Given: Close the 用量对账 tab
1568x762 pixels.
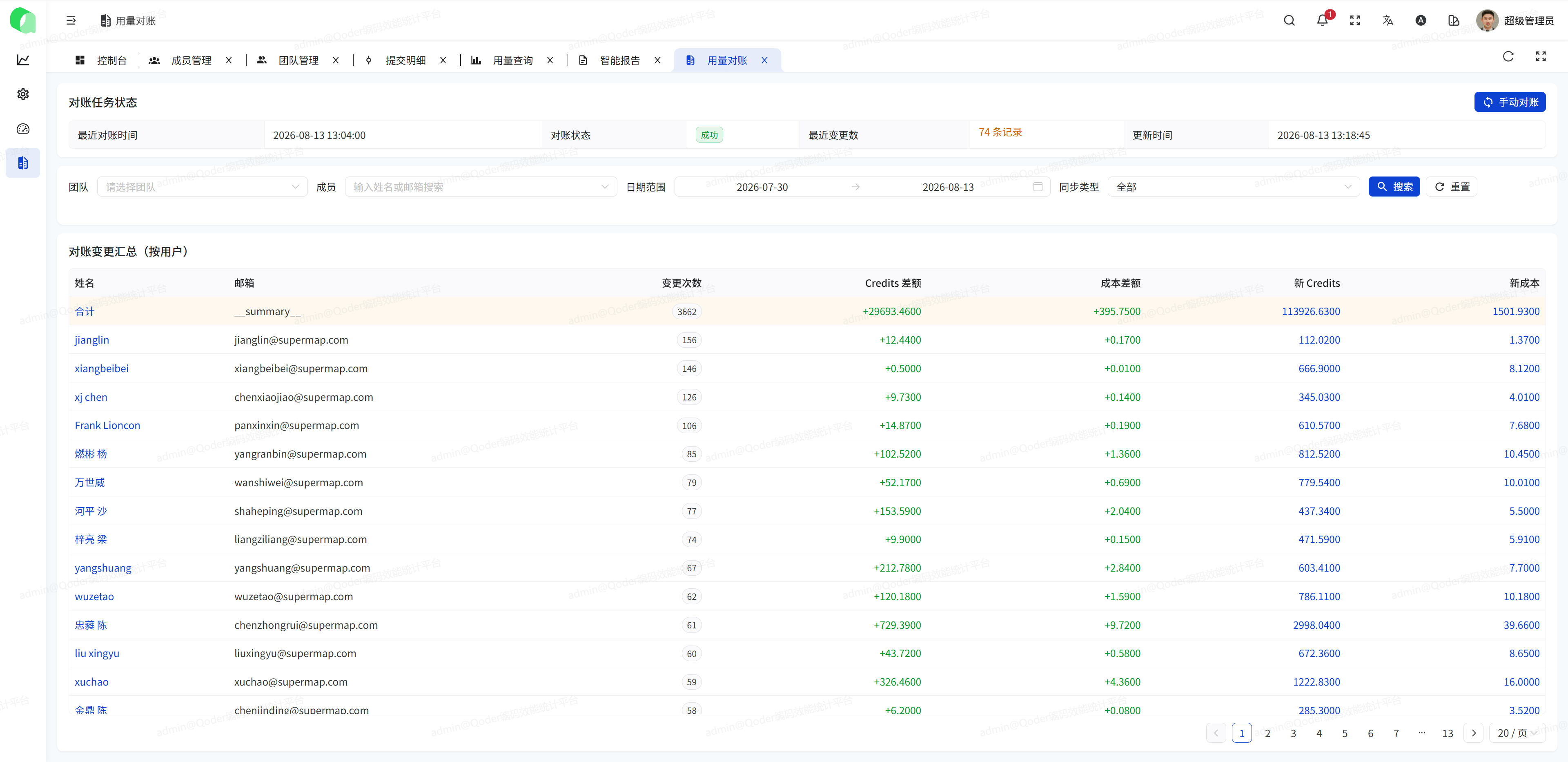Looking at the screenshot, I should [764, 60].
